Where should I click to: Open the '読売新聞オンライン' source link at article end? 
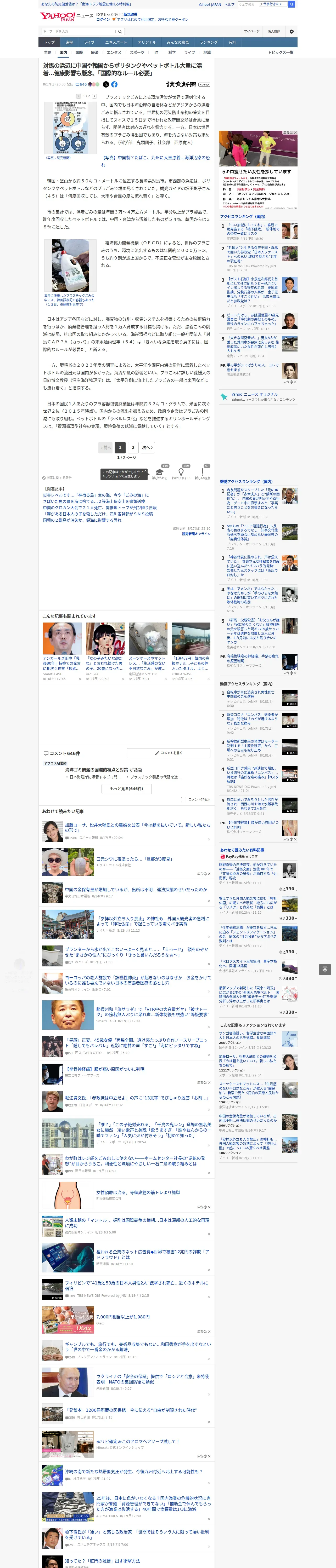click(196, 534)
